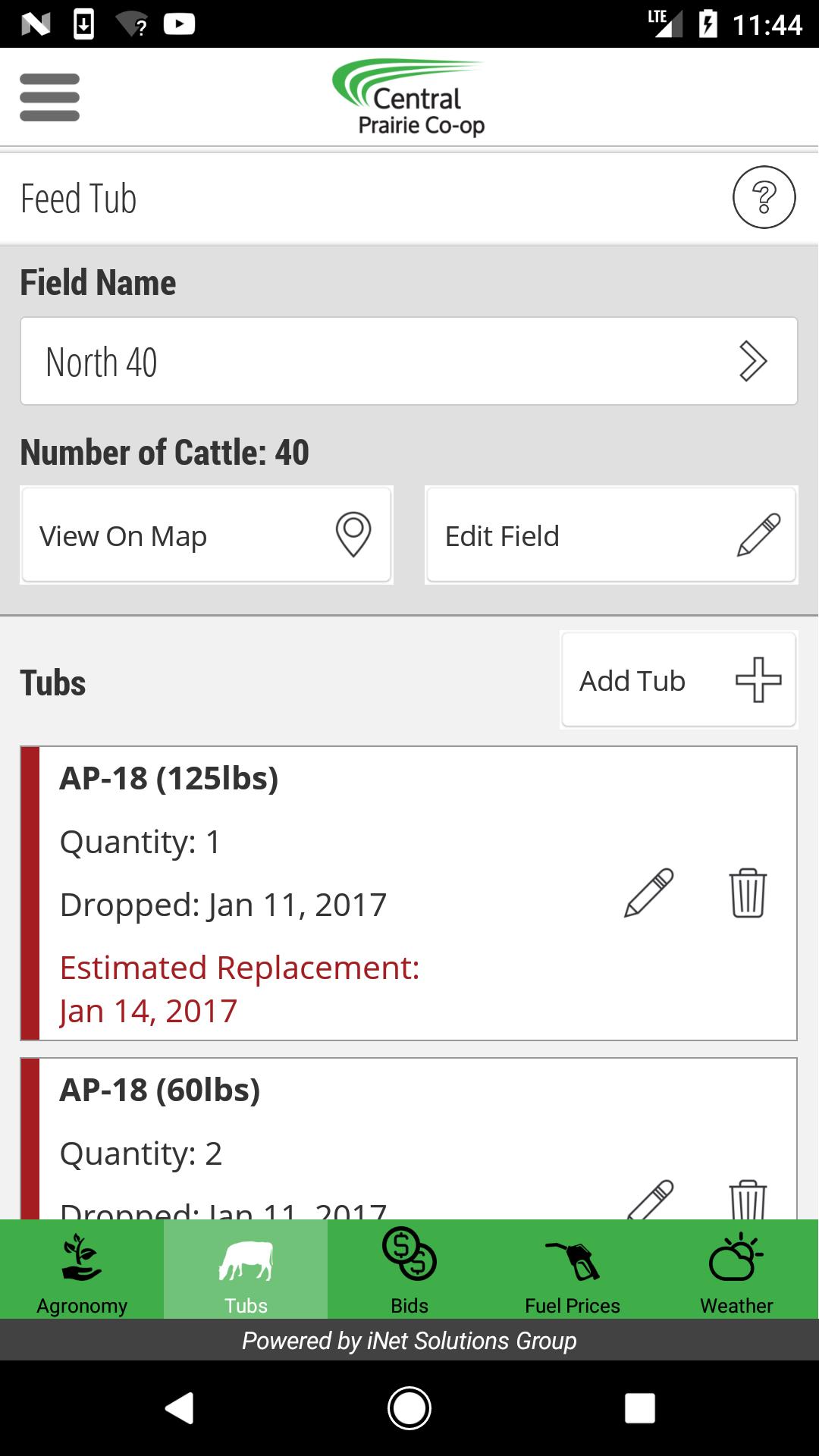819x1456 pixels.
Task: Click the chevron arrow beside North 40
Action: click(752, 361)
